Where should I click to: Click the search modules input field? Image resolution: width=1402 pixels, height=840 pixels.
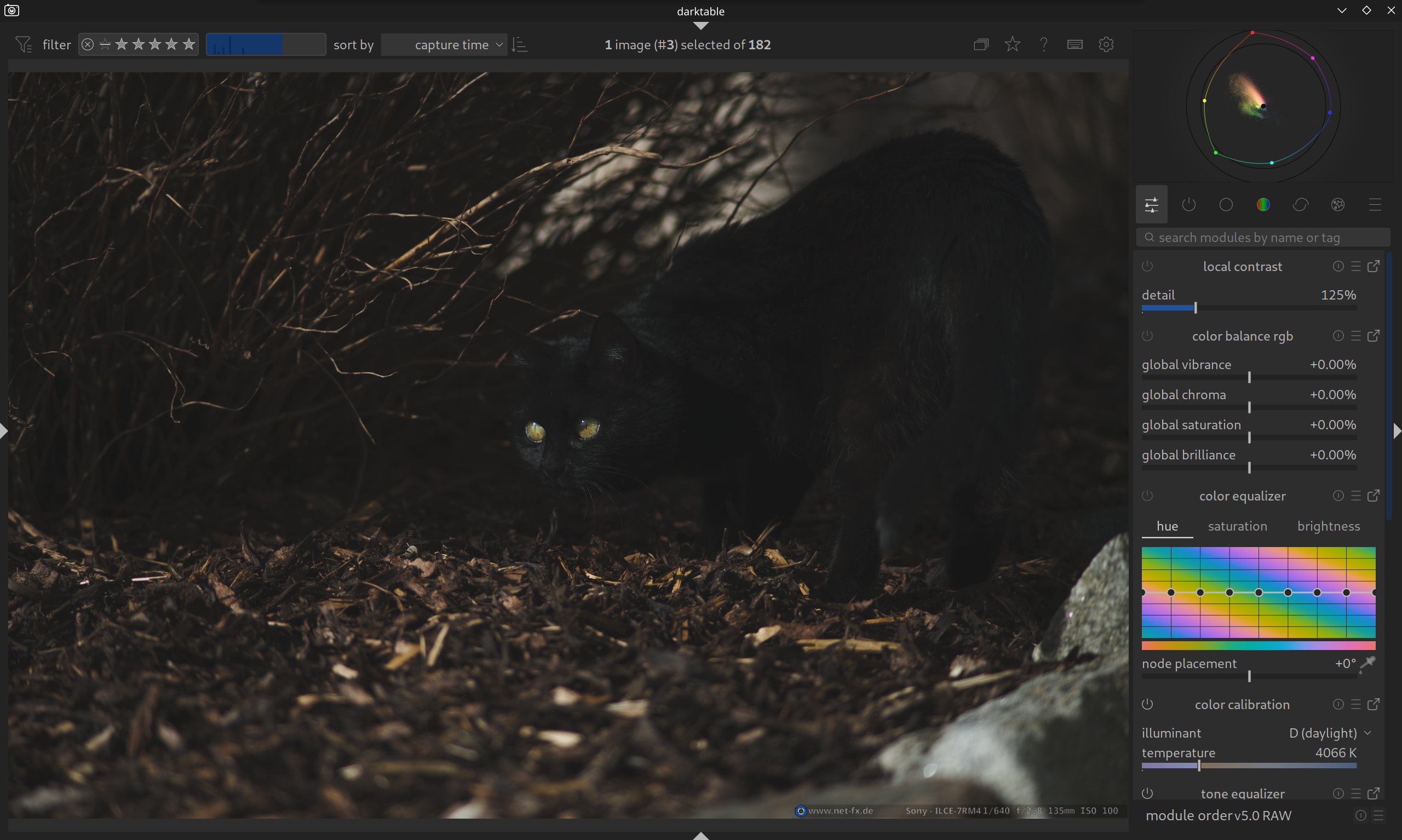(x=1262, y=238)
